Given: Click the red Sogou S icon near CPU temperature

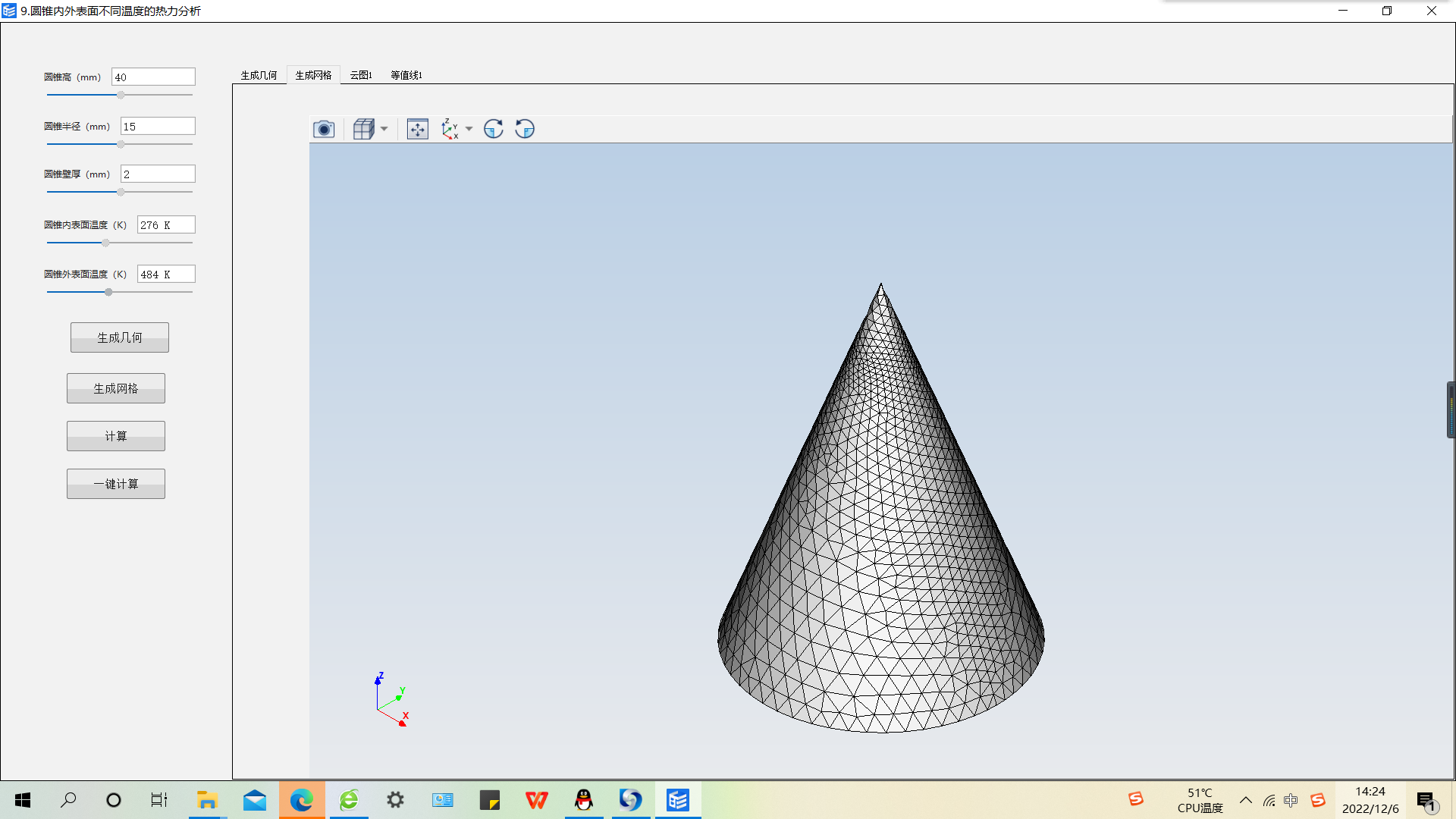Looking at the screenshot, I should [1135, 799].
